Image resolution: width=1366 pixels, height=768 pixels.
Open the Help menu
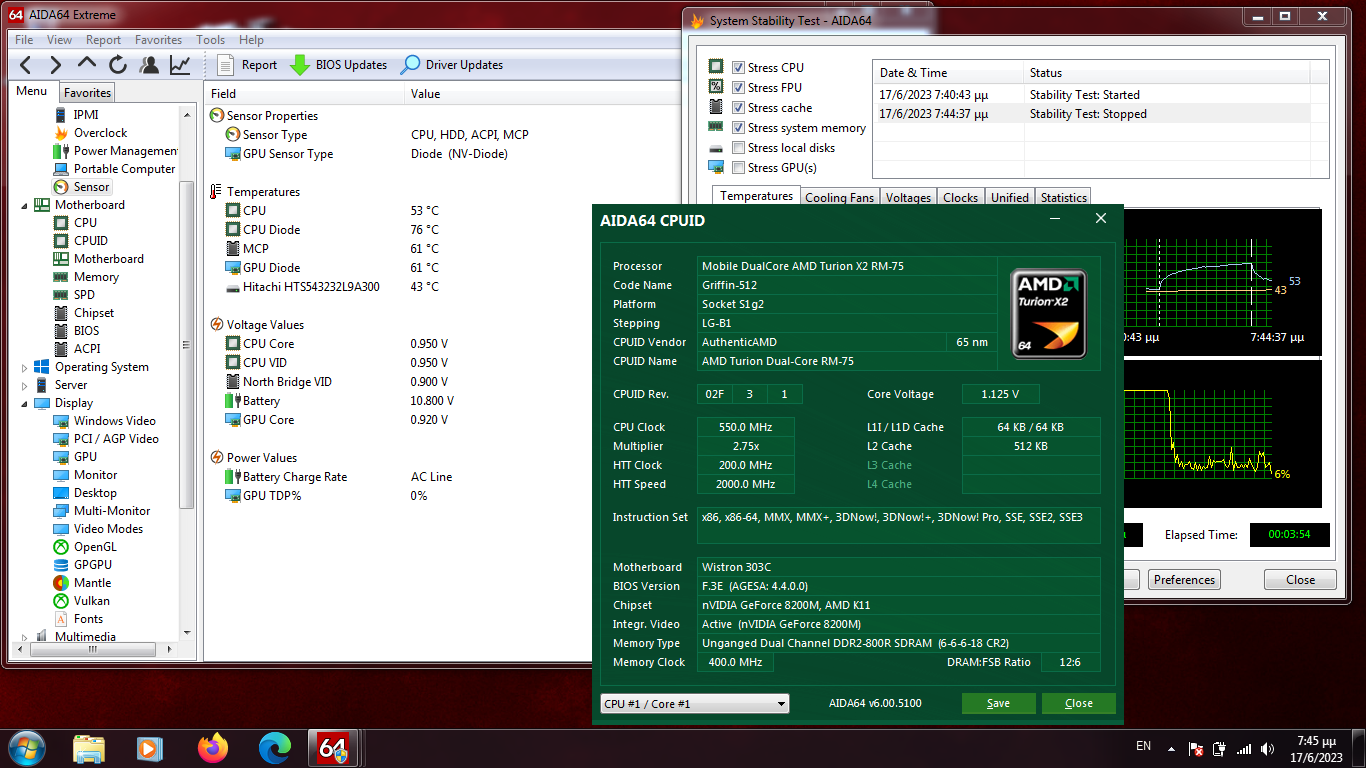251,40
